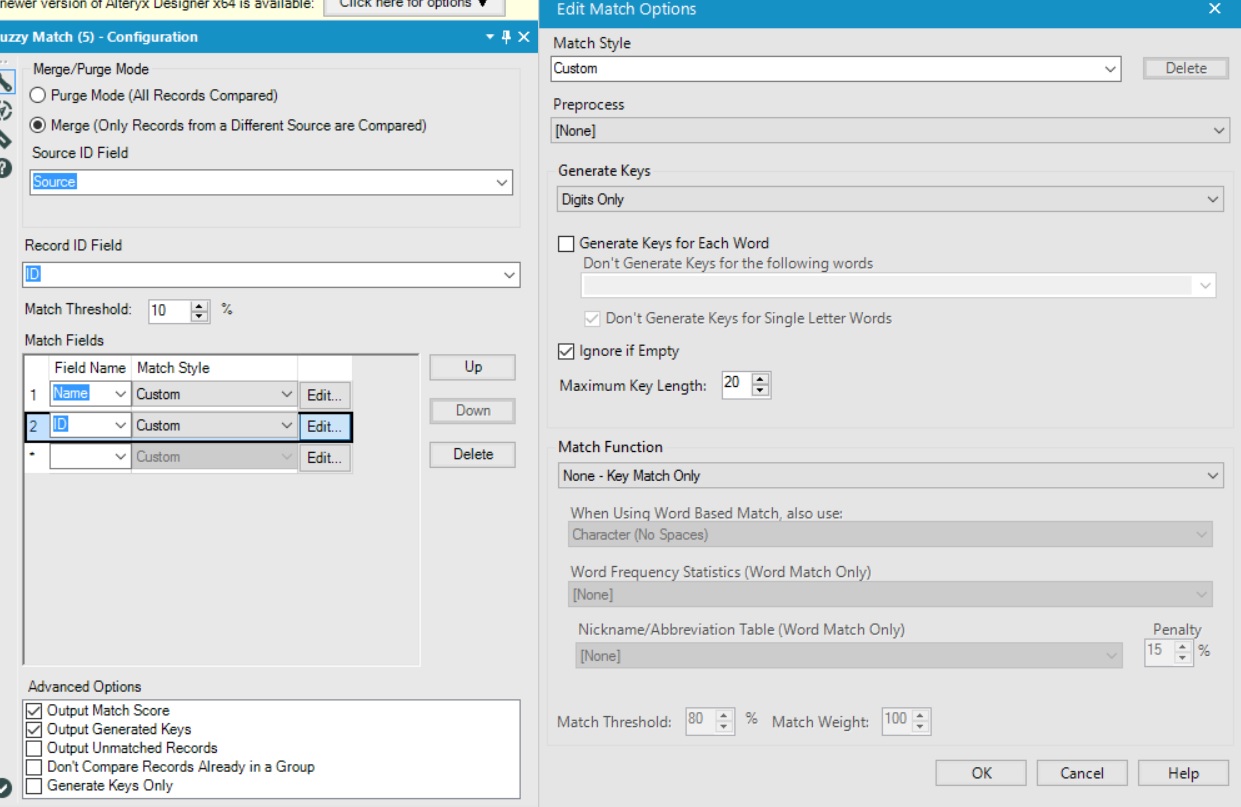Click the green checkmark icon at bottom left
The image size is (1241, 807).
pos(5,788)
